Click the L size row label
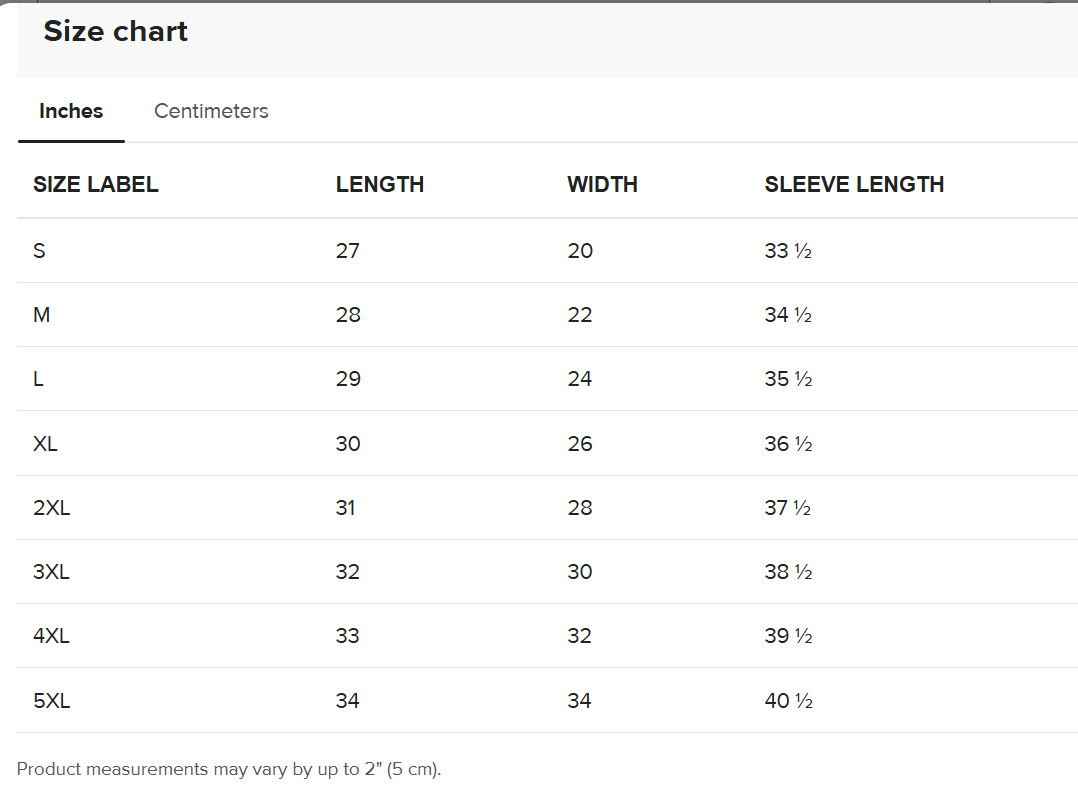Image resolution: width=1078 pixels, height=799 pixels. [38, 379]
